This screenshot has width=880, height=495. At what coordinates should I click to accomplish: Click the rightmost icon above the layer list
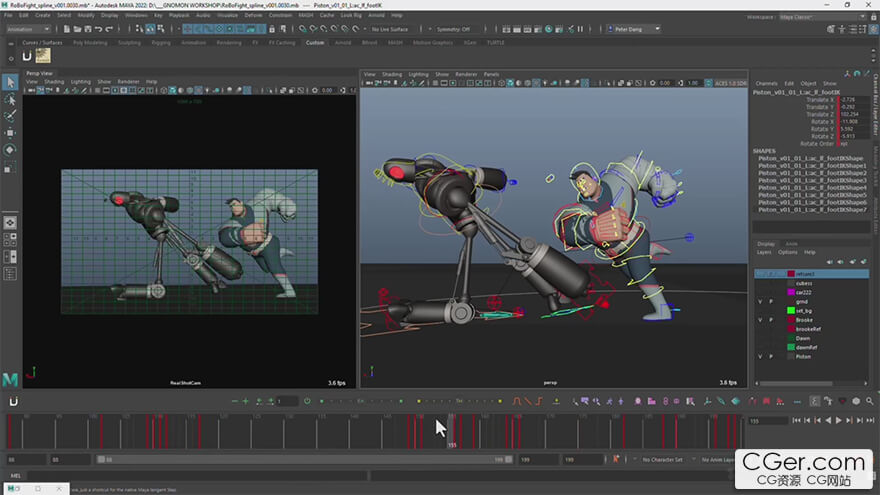(864, 262)
